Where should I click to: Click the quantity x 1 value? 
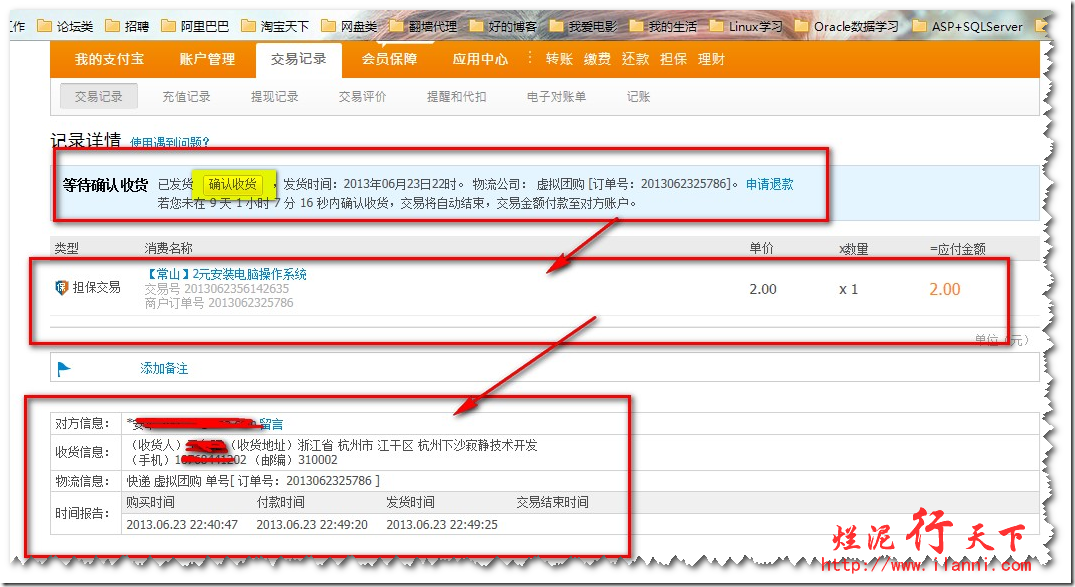(x=849, y=289)
